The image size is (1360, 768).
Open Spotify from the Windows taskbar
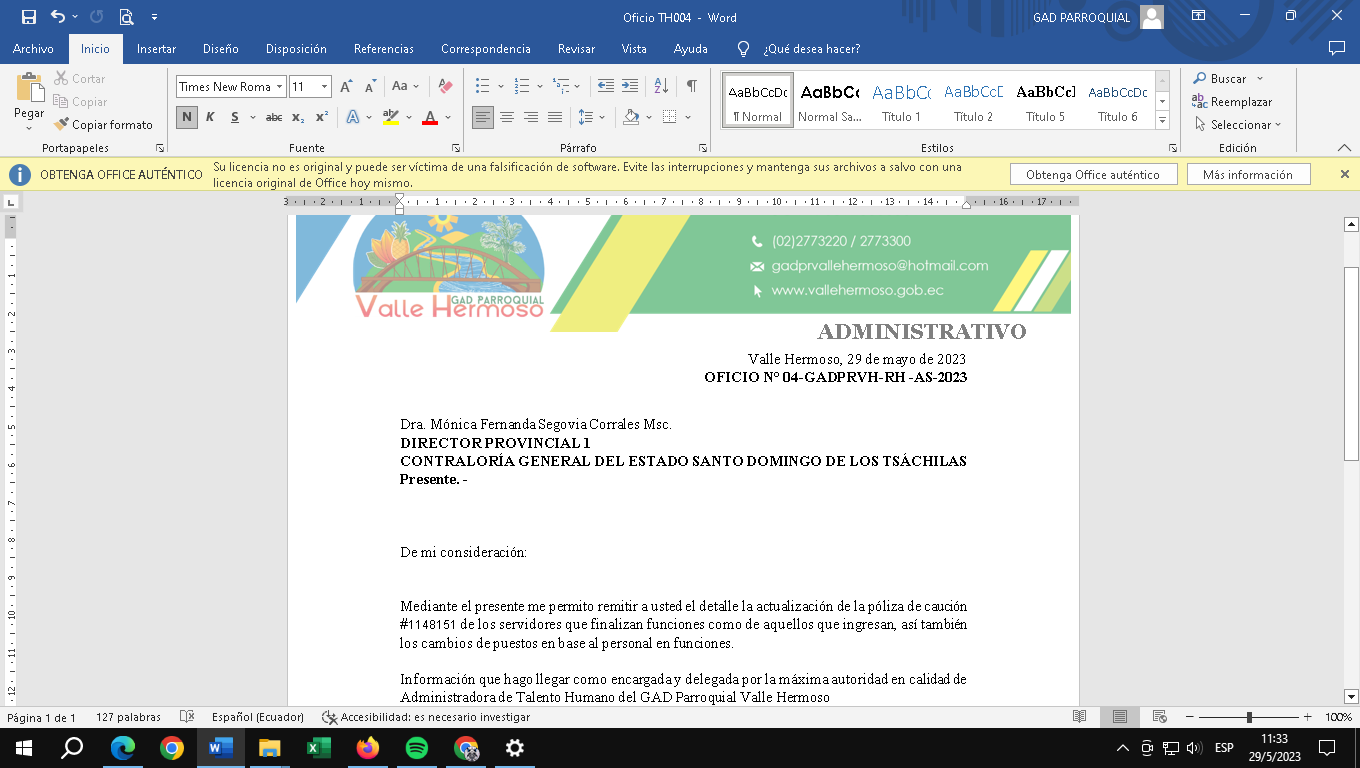point(417,748)
